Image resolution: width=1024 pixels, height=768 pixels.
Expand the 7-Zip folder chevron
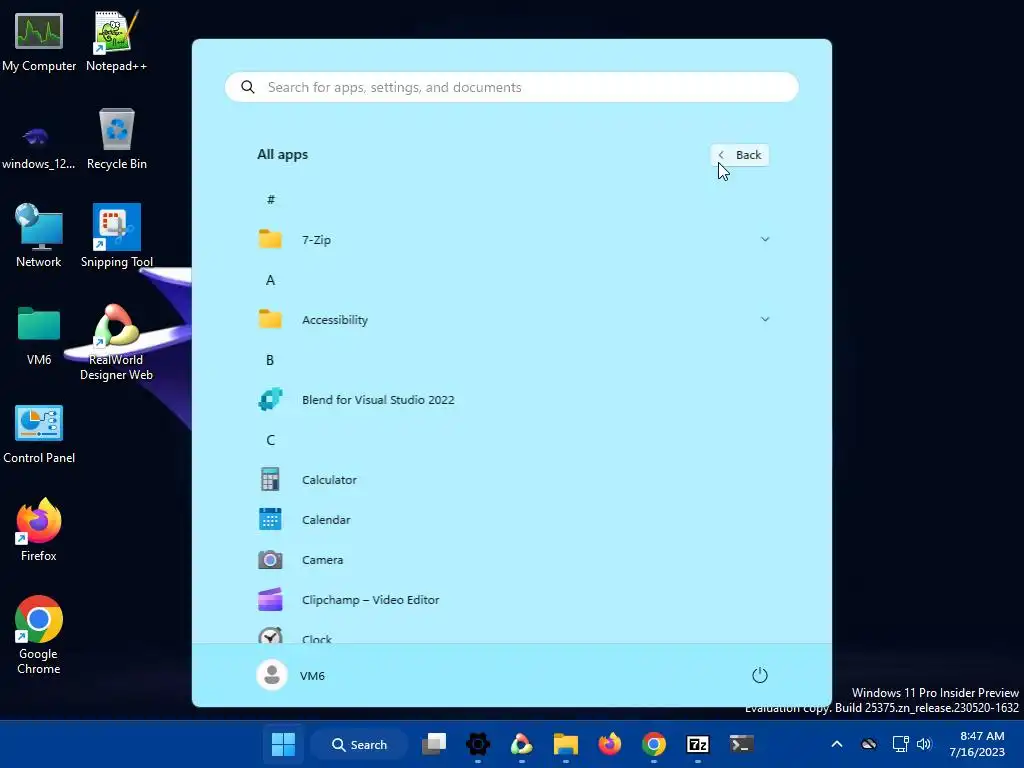765,240
